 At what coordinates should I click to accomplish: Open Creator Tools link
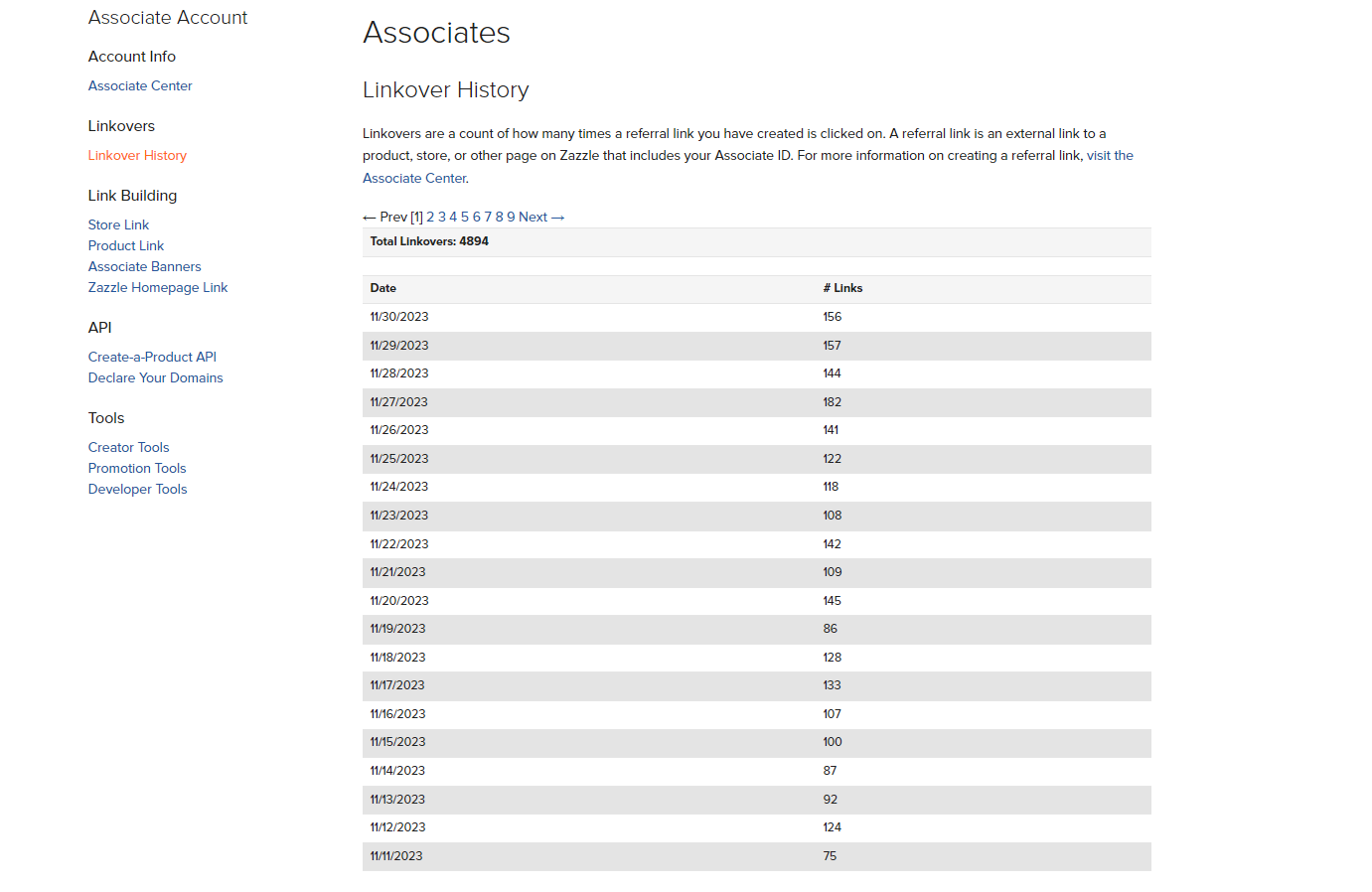click(128, 448)
